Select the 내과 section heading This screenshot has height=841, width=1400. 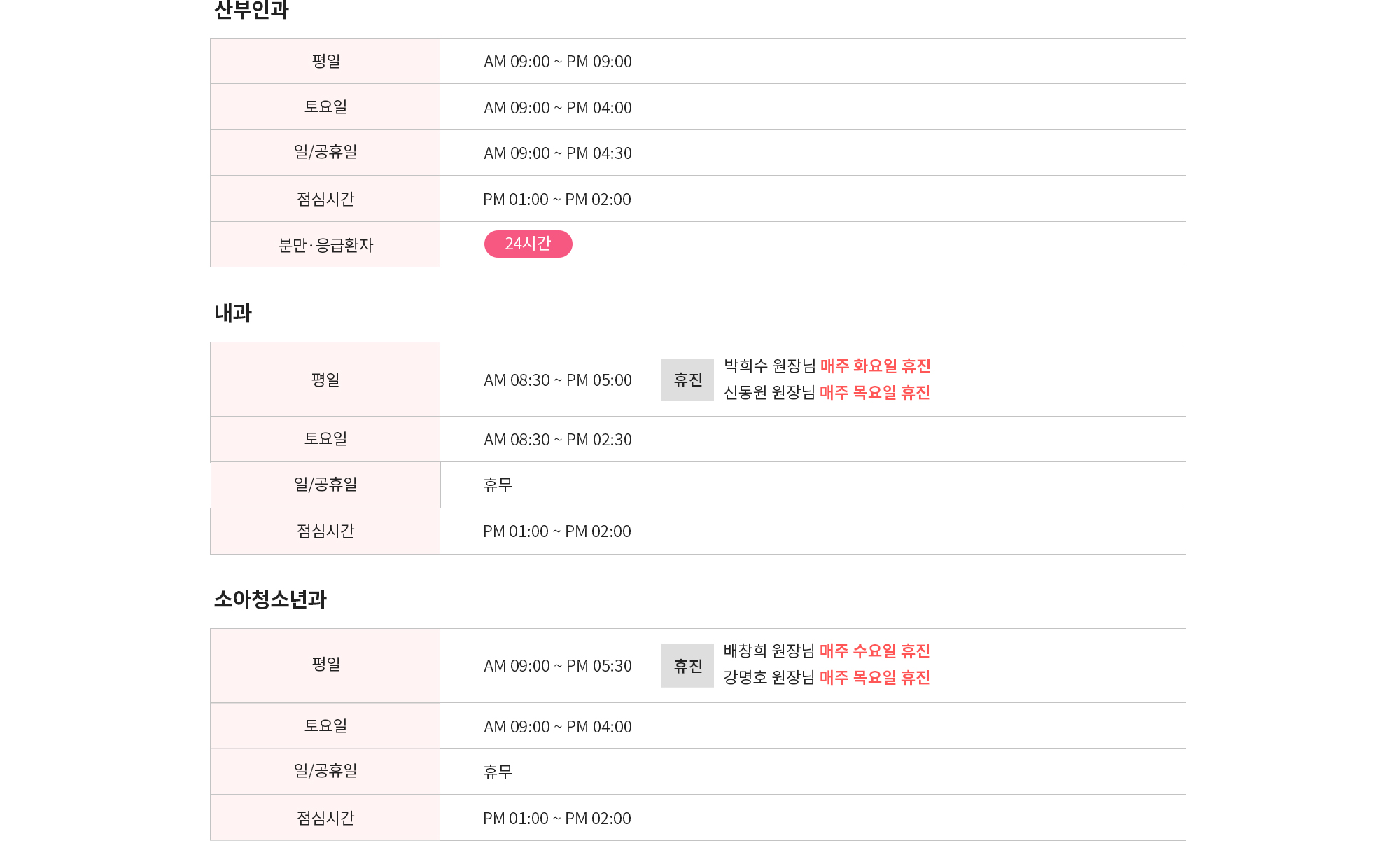click(x=233, y=312)
